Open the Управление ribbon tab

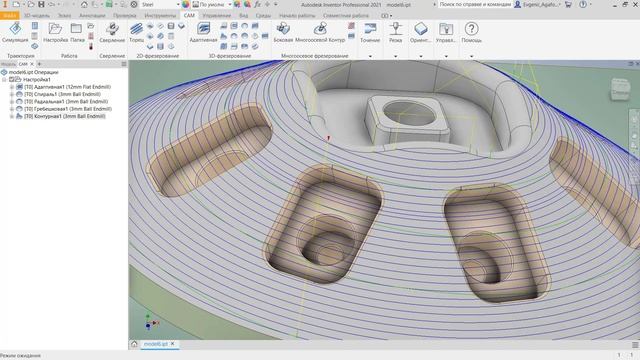point(217,16)
